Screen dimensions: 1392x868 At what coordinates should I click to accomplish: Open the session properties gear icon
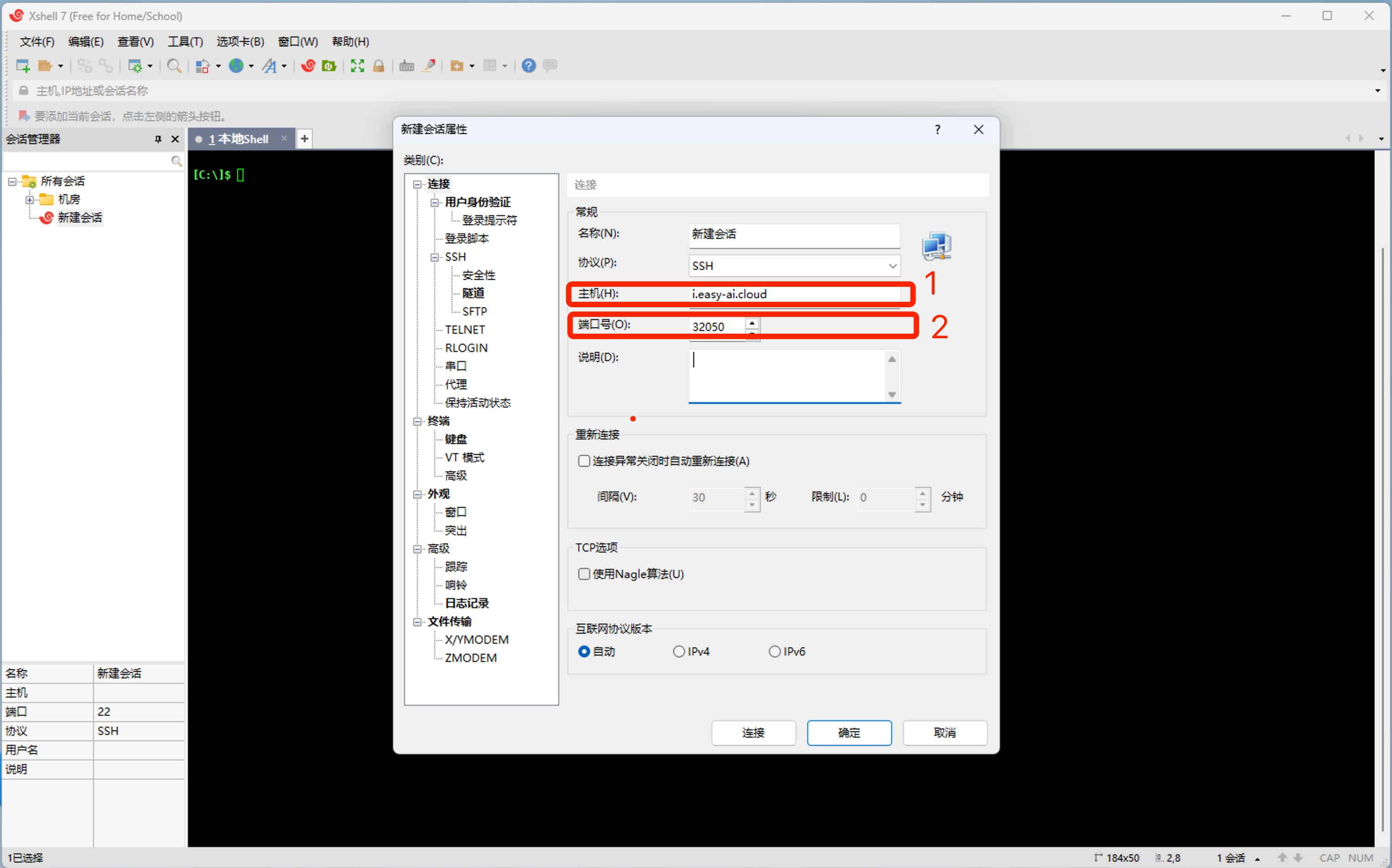(x=135, y=66)
